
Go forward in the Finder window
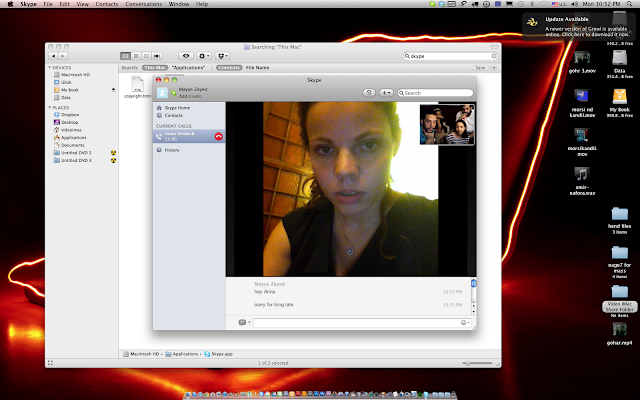click(x=63, y=56)
